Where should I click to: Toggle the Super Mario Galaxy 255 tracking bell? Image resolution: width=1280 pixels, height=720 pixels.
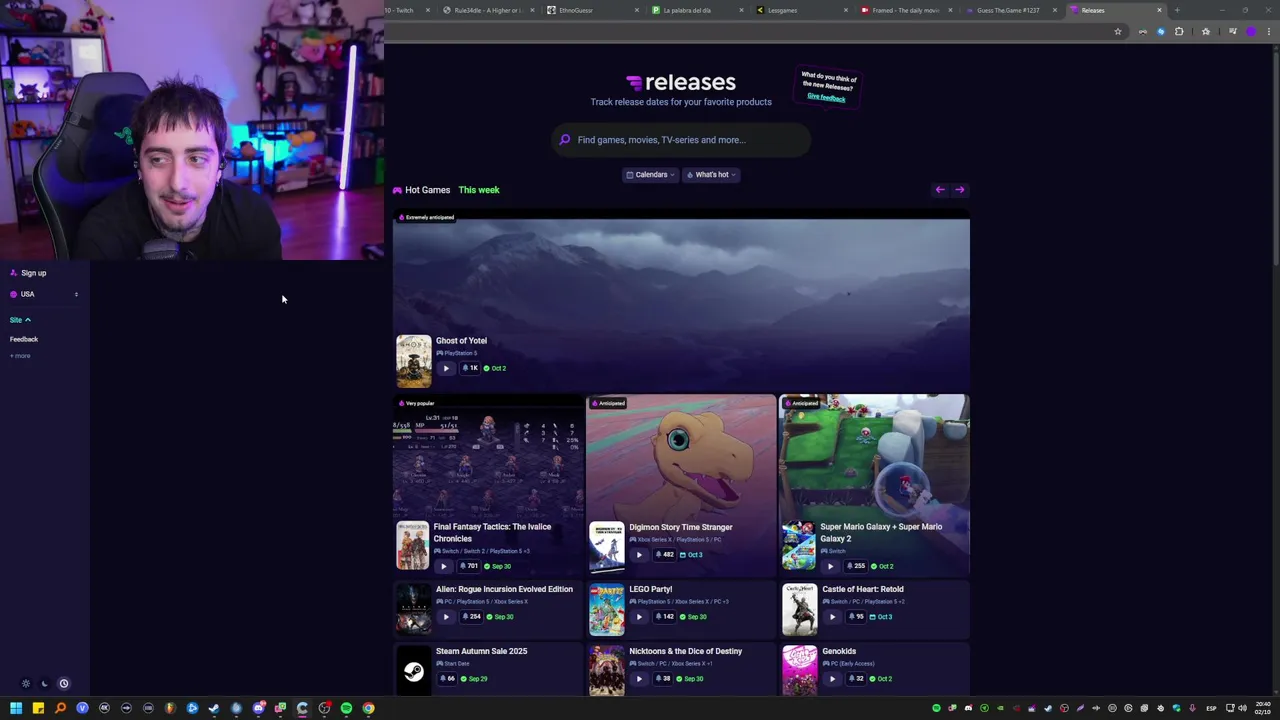pyautogui.click(x=855, y=566)
